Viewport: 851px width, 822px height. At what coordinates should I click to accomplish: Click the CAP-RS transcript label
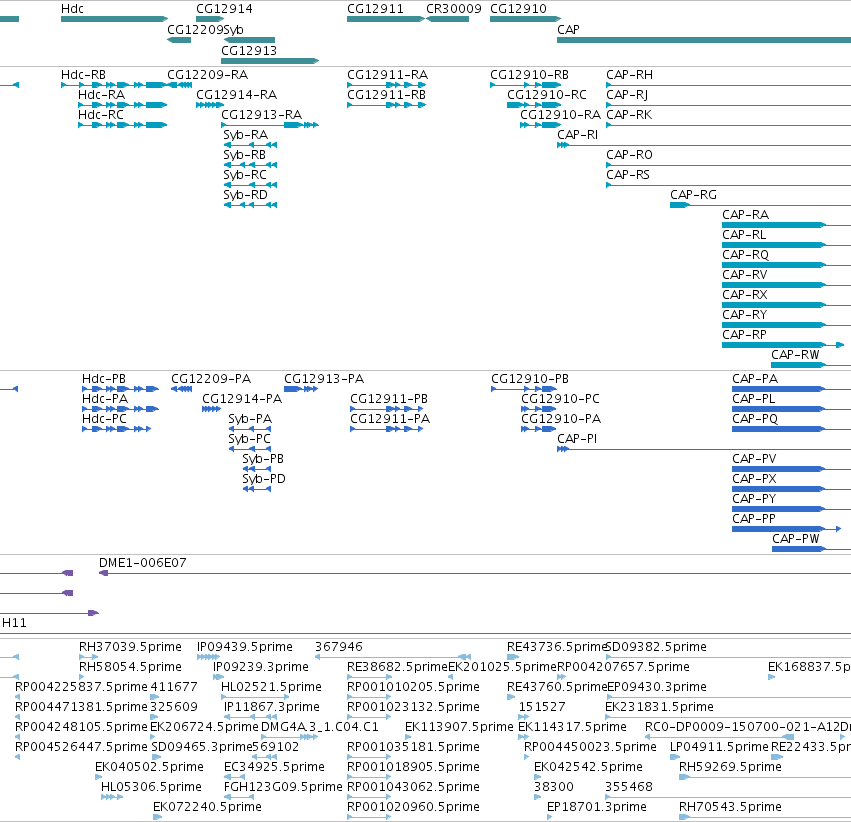[628, 175]
